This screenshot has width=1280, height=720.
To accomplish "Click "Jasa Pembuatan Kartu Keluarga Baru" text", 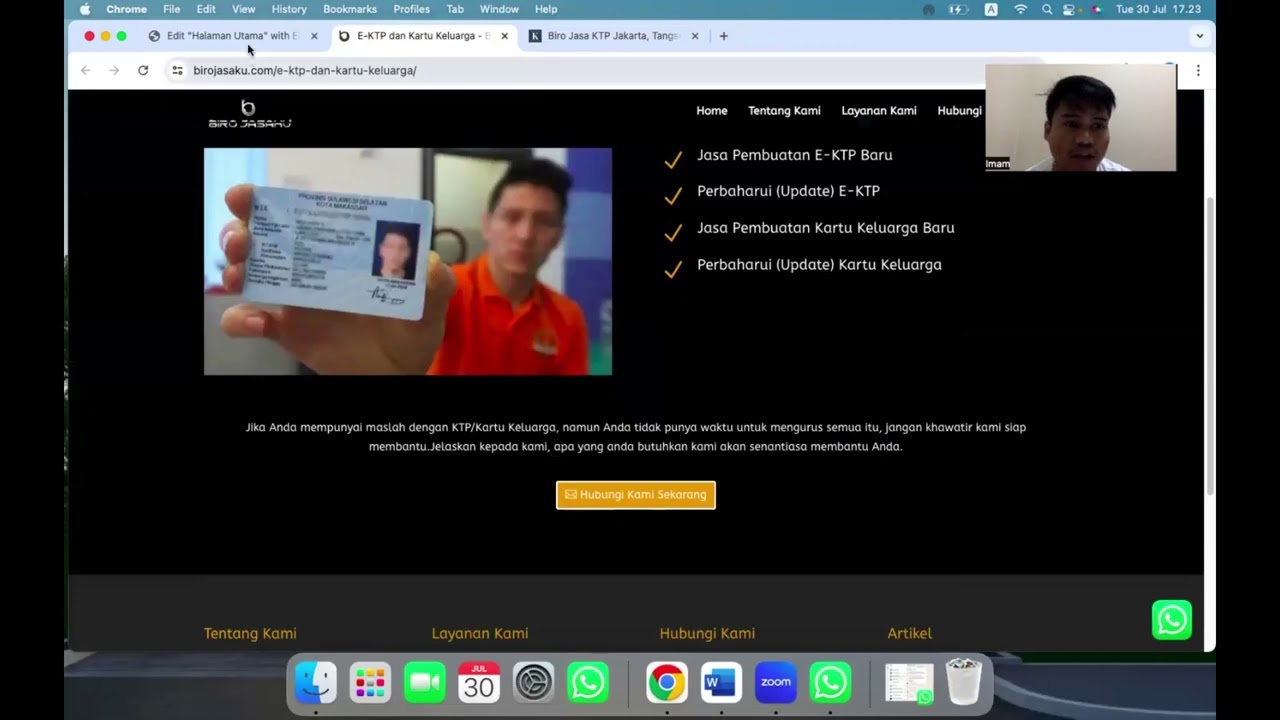I will tap(826, 228).
